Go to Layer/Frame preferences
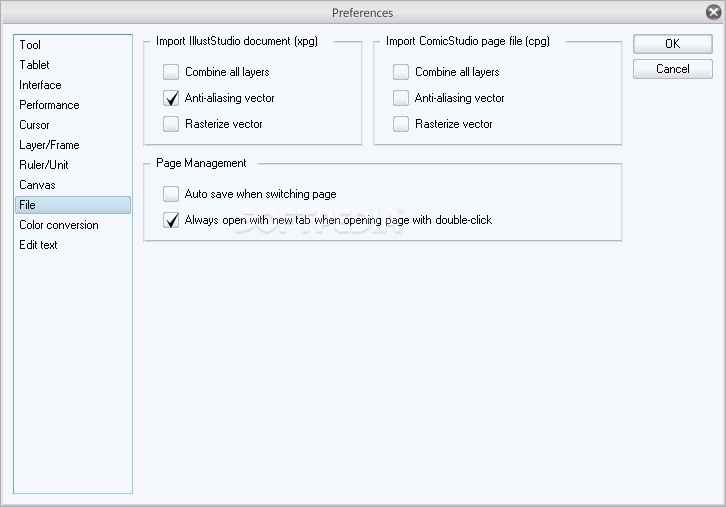The width and height of the screenshot is (726, 507). click(49, 145)
